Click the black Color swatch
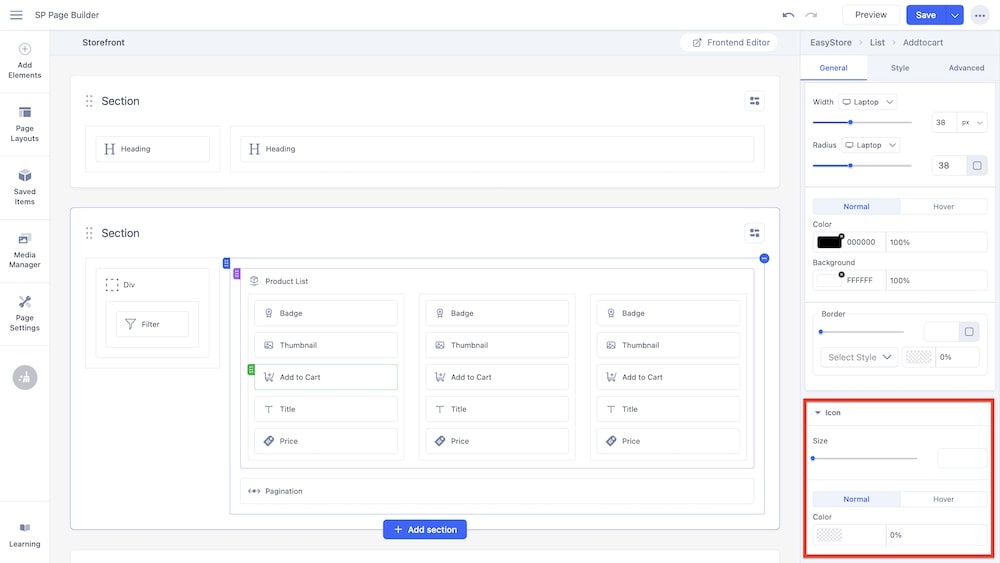 (x=829, y=242)
